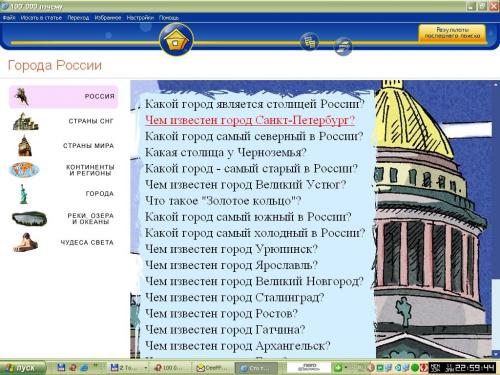Open link 'Чем известен город Великий Устюг?'
The height and width of the screenshot is (375, 500).
(x=246, y=184)
